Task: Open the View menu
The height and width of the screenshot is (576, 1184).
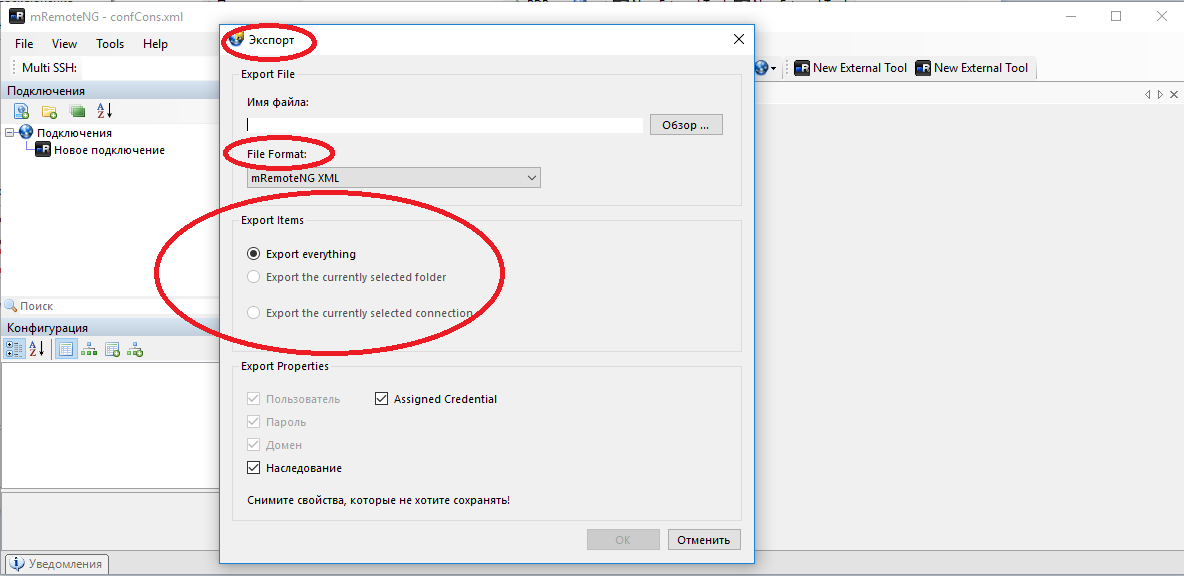Action: 65,44
